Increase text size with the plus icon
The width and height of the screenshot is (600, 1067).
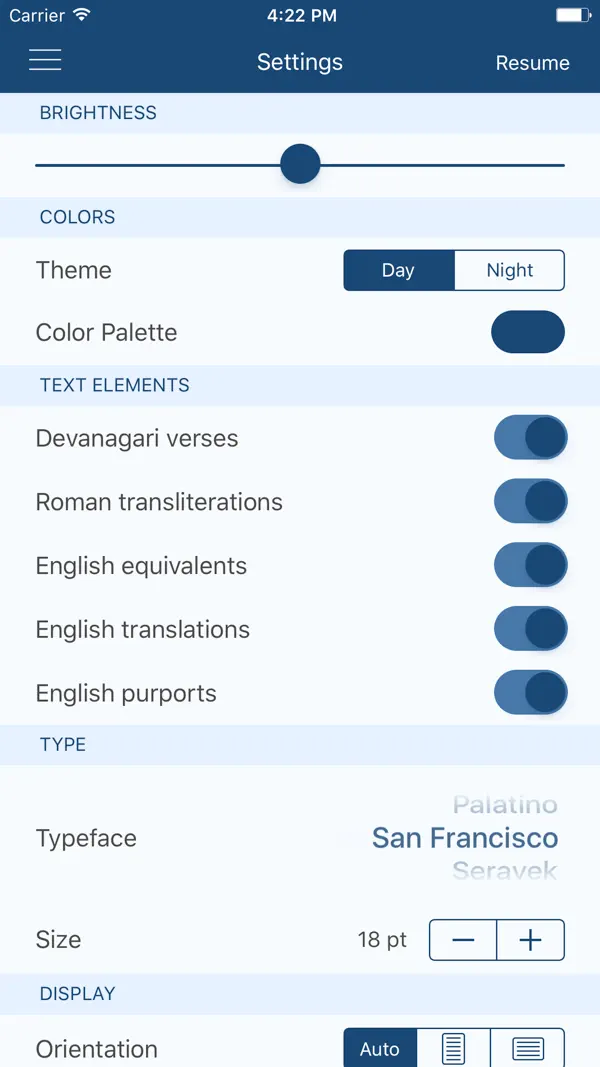coord(530,939)
